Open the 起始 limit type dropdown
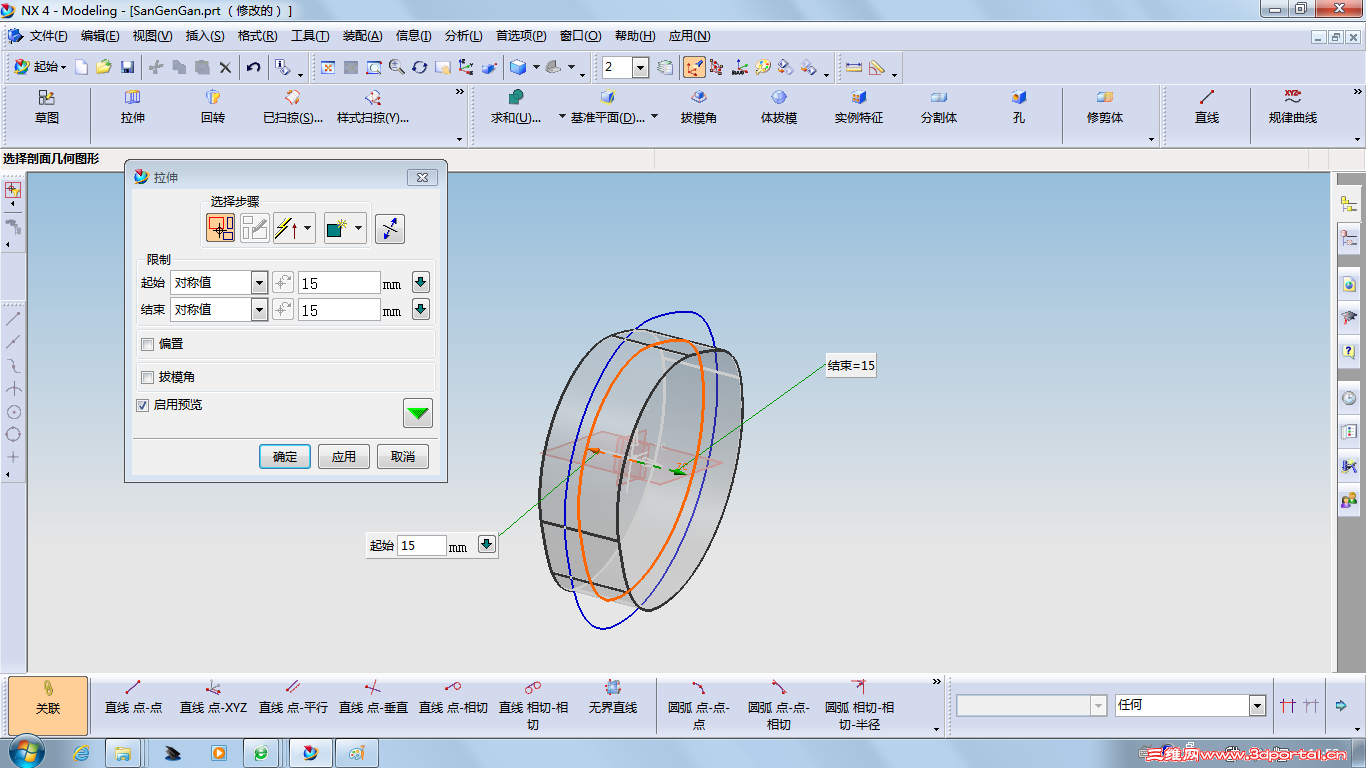The image size is (1366, 768). pyautogui.click(x=259, y=283)
